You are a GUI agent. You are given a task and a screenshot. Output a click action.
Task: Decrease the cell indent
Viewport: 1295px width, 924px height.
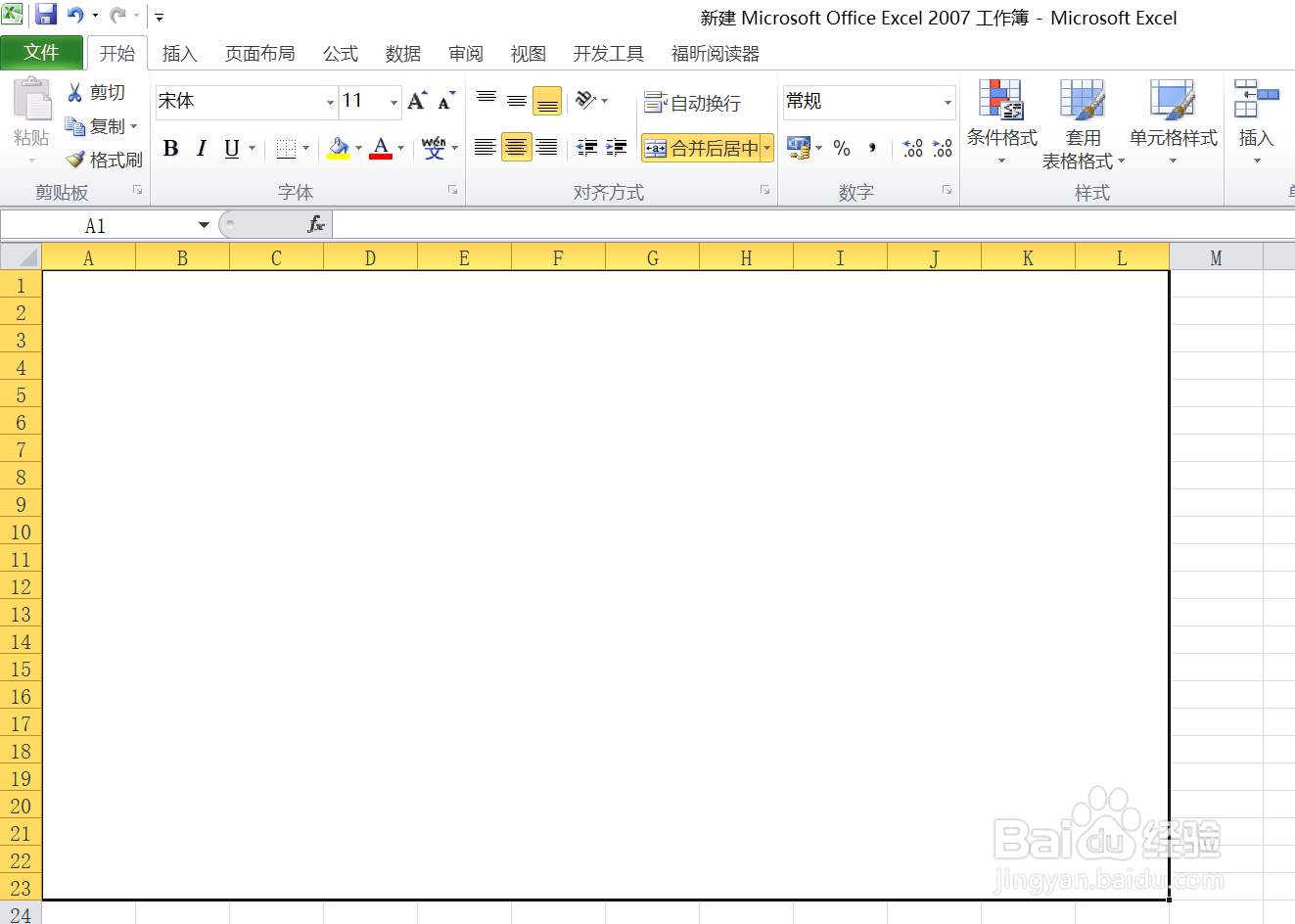(587, 148)
